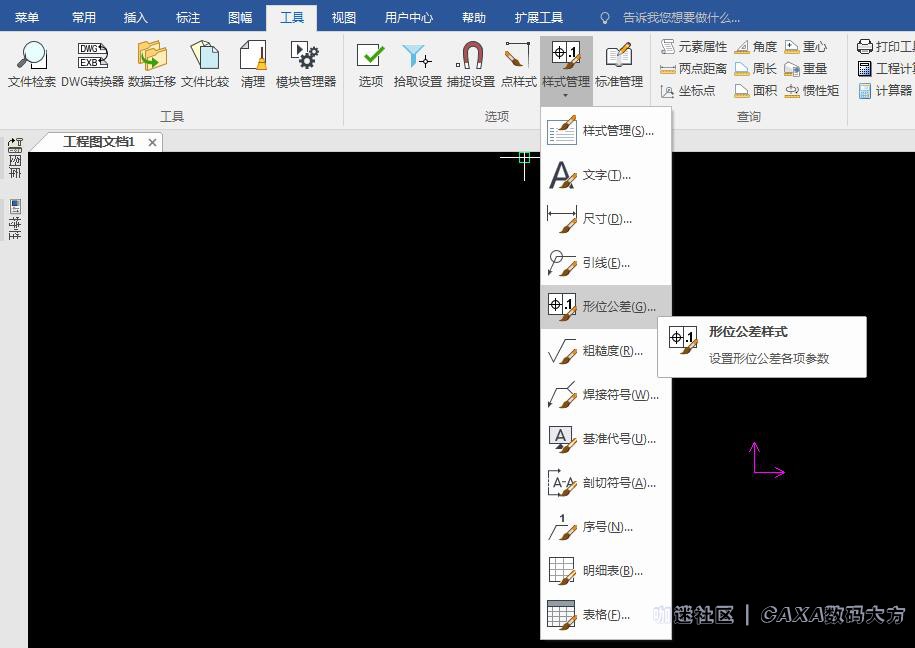Open the 文件比较 file compare tool
The width and height of the screenshot is (915, 648).
click(x=205, y=64)
